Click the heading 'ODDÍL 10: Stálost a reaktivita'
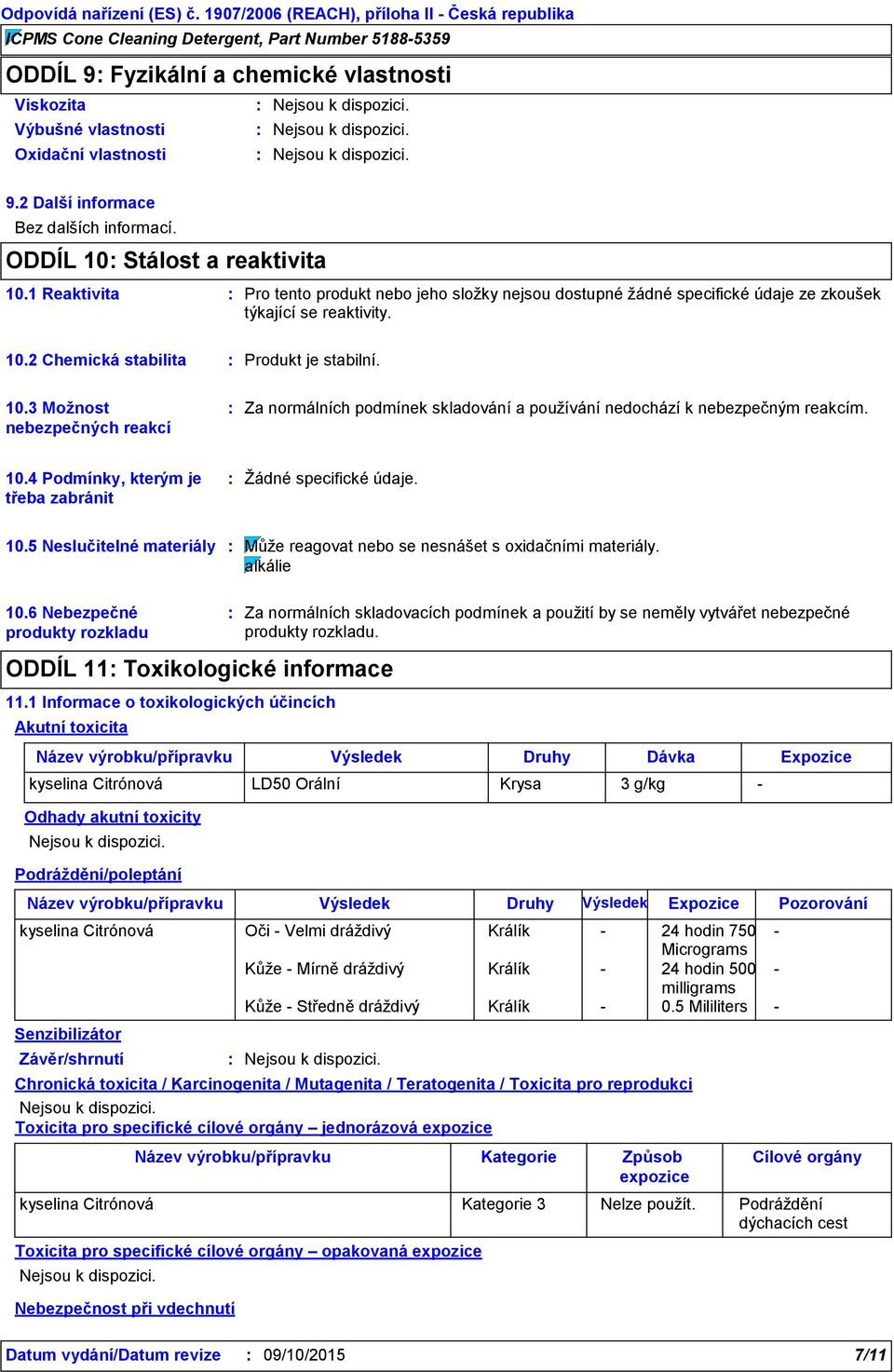This screenshot has width=894, height=1372. (166, 260)
